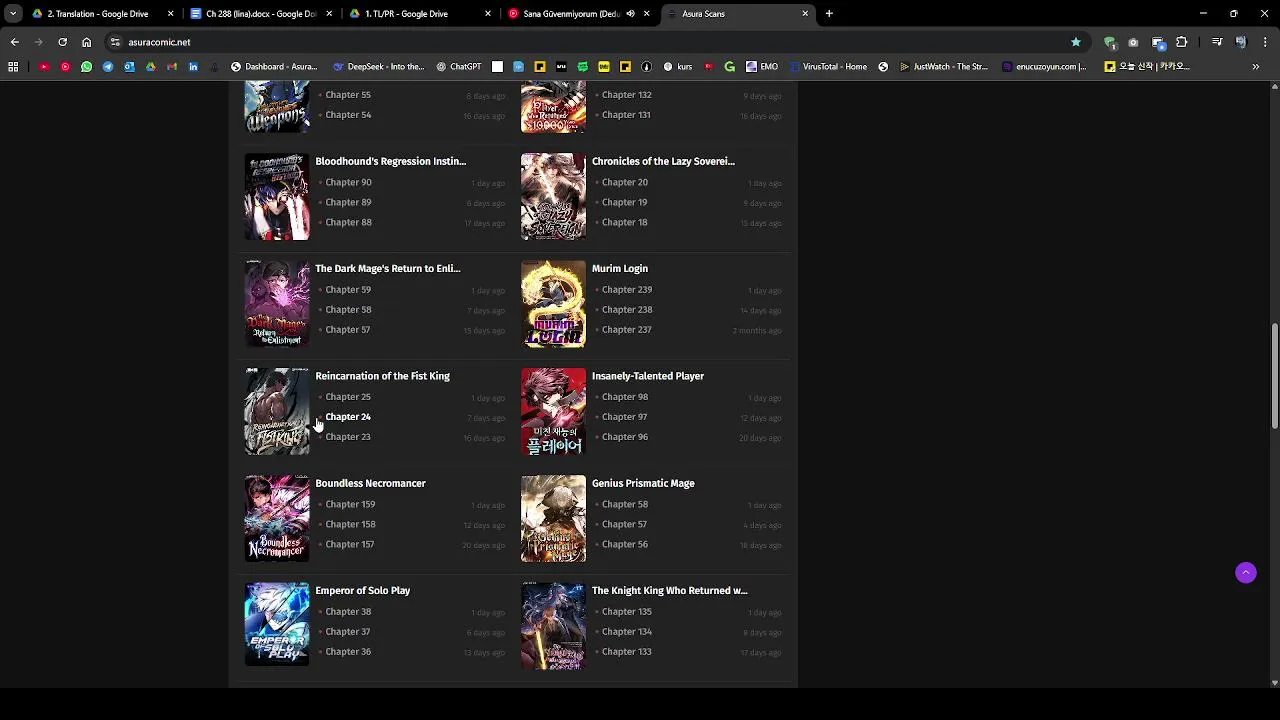1280x720 pixels.
Task: Open Emperor of Solo Play cover thumbnail
Action: click(277, 625)
